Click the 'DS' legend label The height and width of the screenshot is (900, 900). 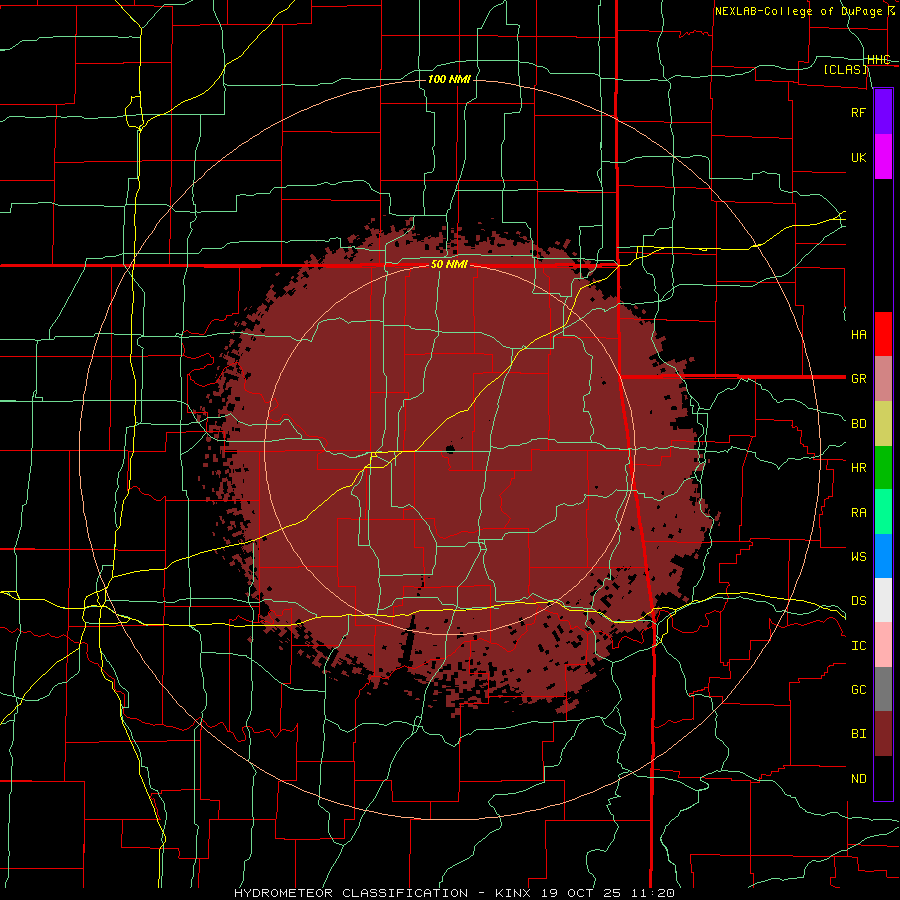pos(859,601)
